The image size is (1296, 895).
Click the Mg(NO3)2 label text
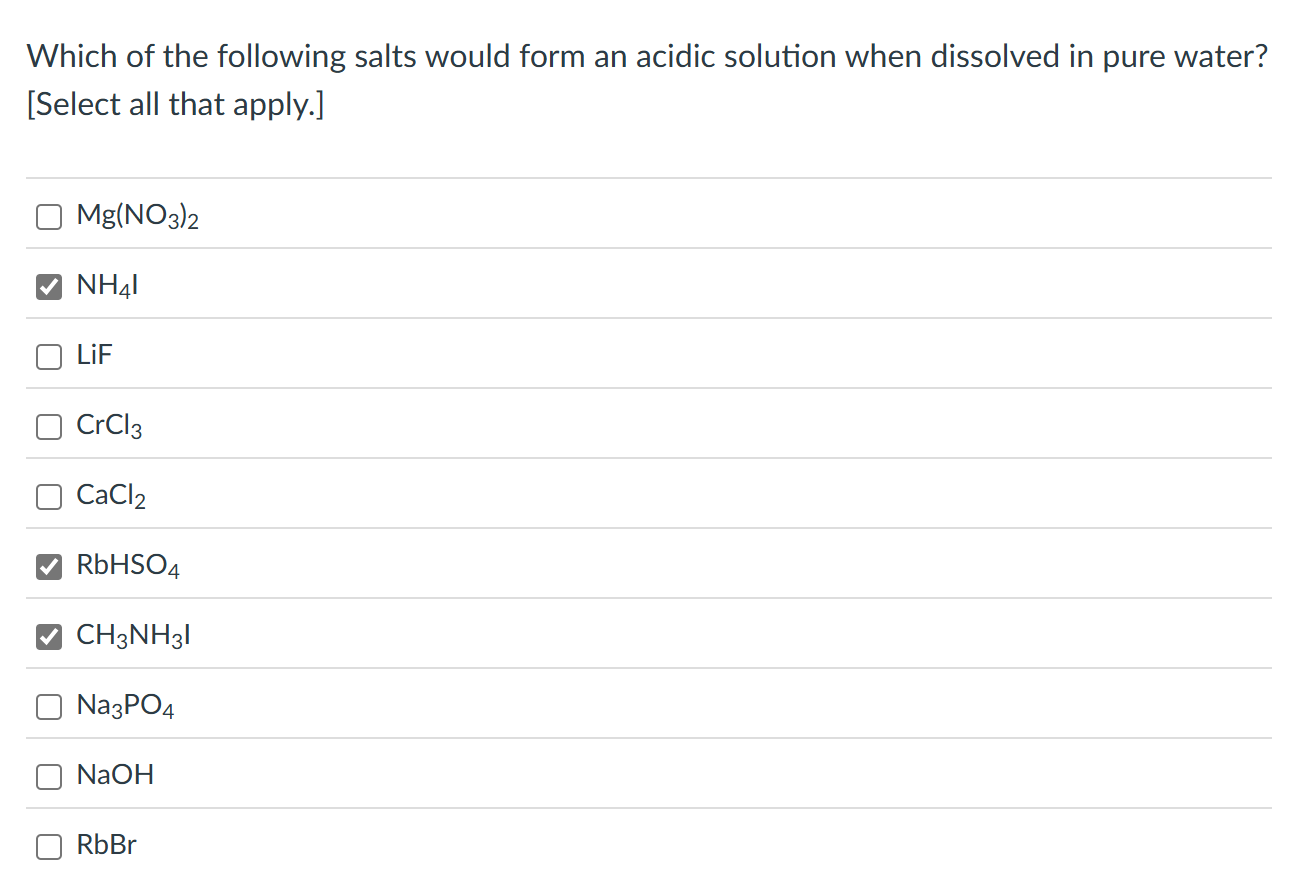point(137,216)
